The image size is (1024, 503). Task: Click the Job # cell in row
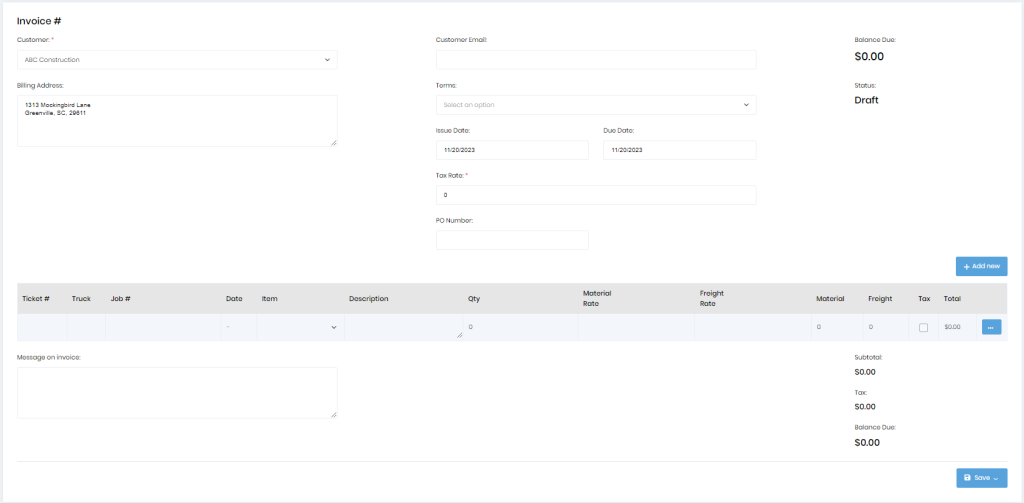pos(162,327)
